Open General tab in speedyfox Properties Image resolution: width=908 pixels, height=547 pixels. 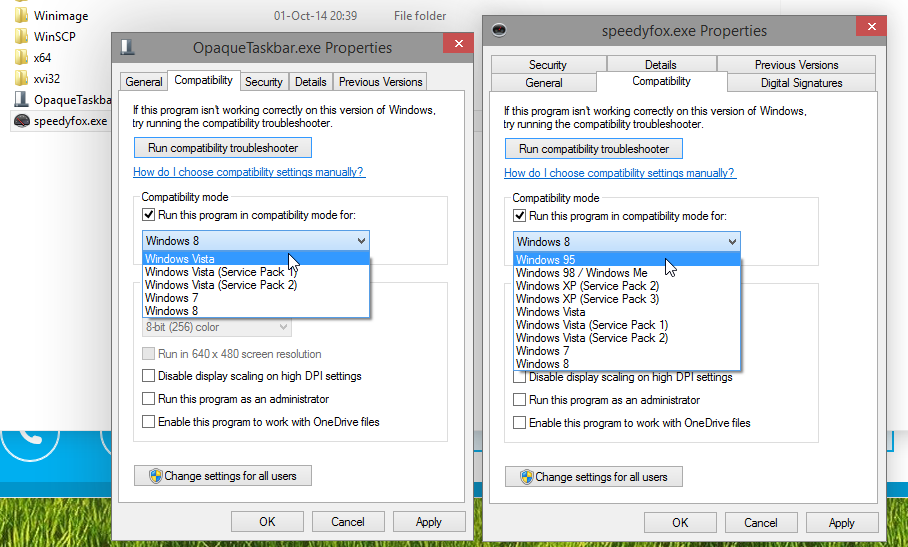[544, 83]
